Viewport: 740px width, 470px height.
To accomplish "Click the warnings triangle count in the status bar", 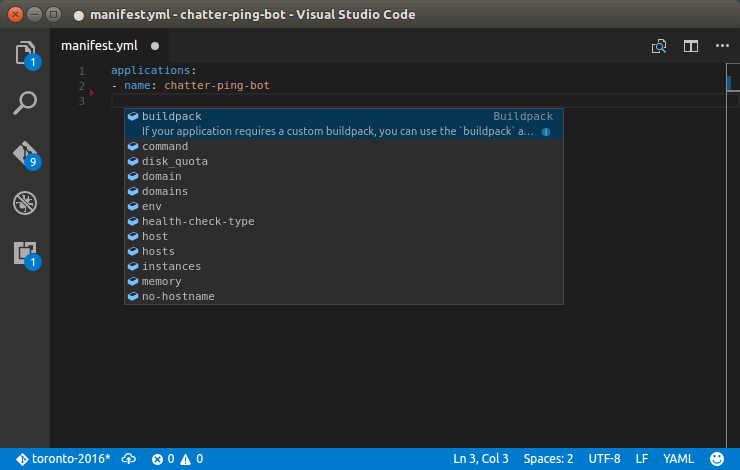I will [192, 459].
